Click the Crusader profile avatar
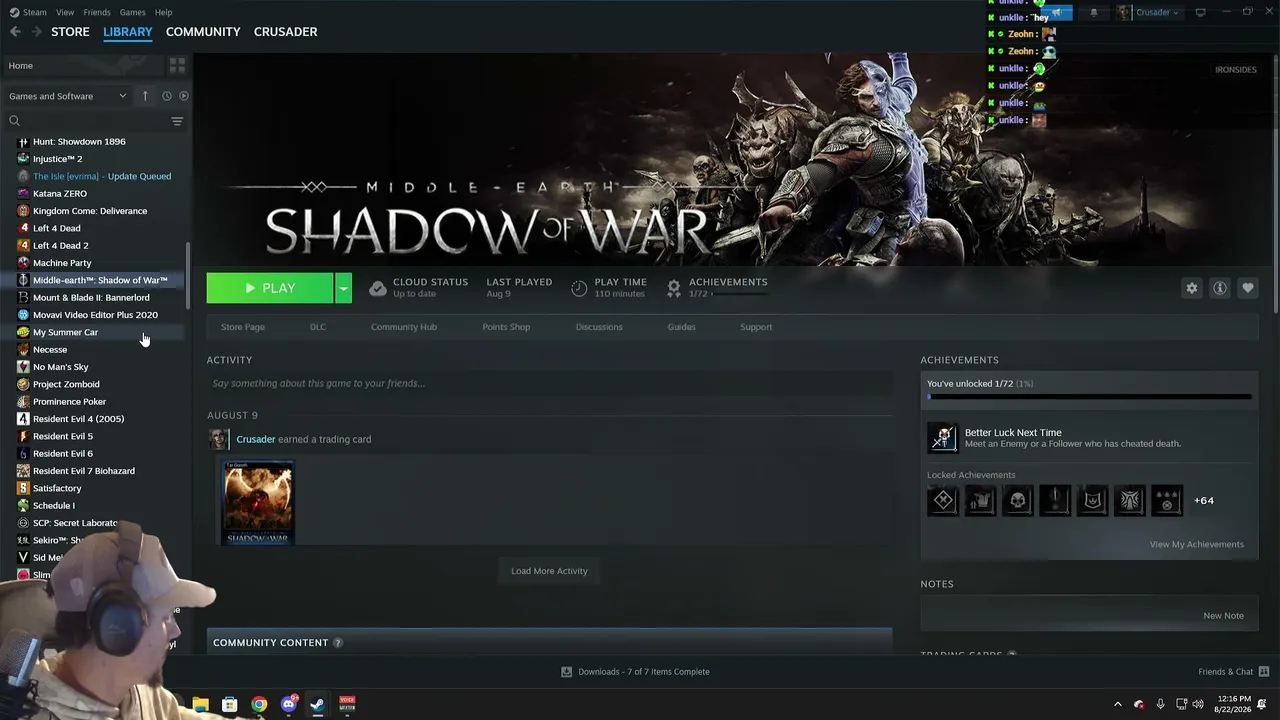This screenshot has height=720, width=1280. (x=1124, y=12)
